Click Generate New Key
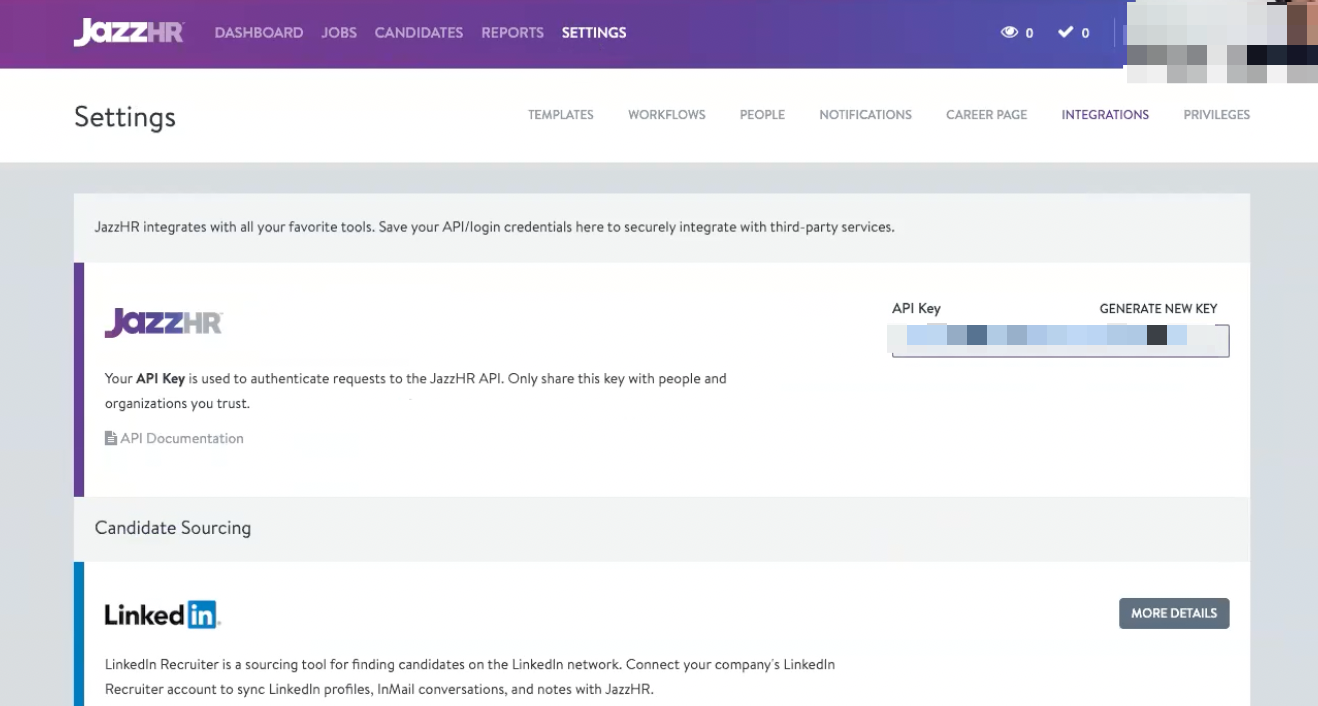The width and height of the screenshot is (1318, 706). point(1158,309)
